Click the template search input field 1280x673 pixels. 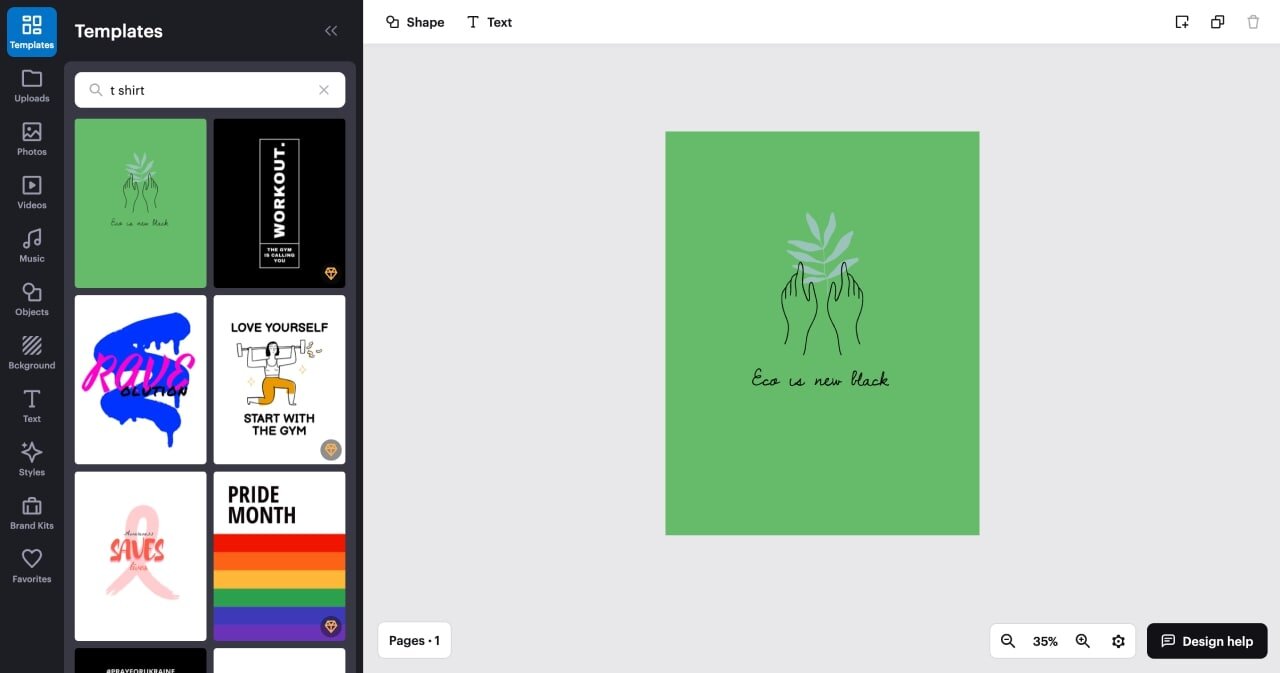tap(210, 90)
